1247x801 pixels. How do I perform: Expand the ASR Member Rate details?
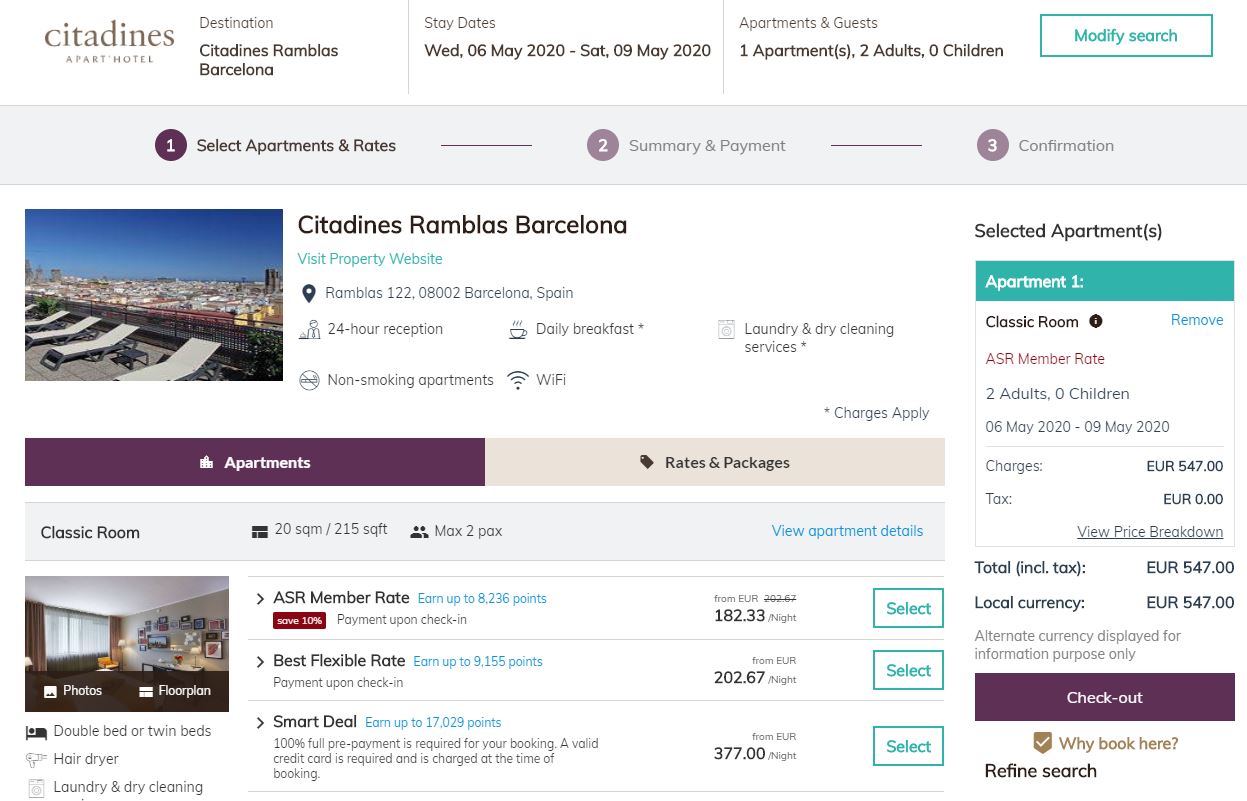pyautogui.click(x=260, y=599)
